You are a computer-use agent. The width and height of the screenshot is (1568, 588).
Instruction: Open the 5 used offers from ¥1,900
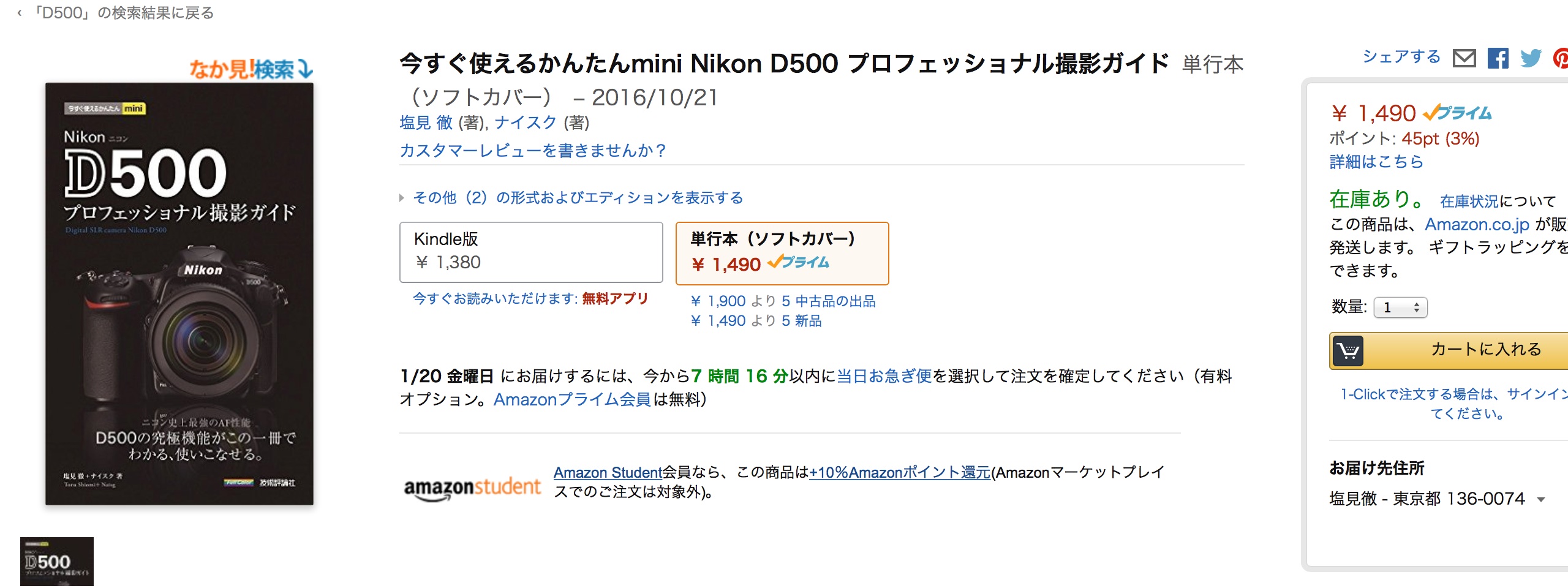[x=783, y=301]
